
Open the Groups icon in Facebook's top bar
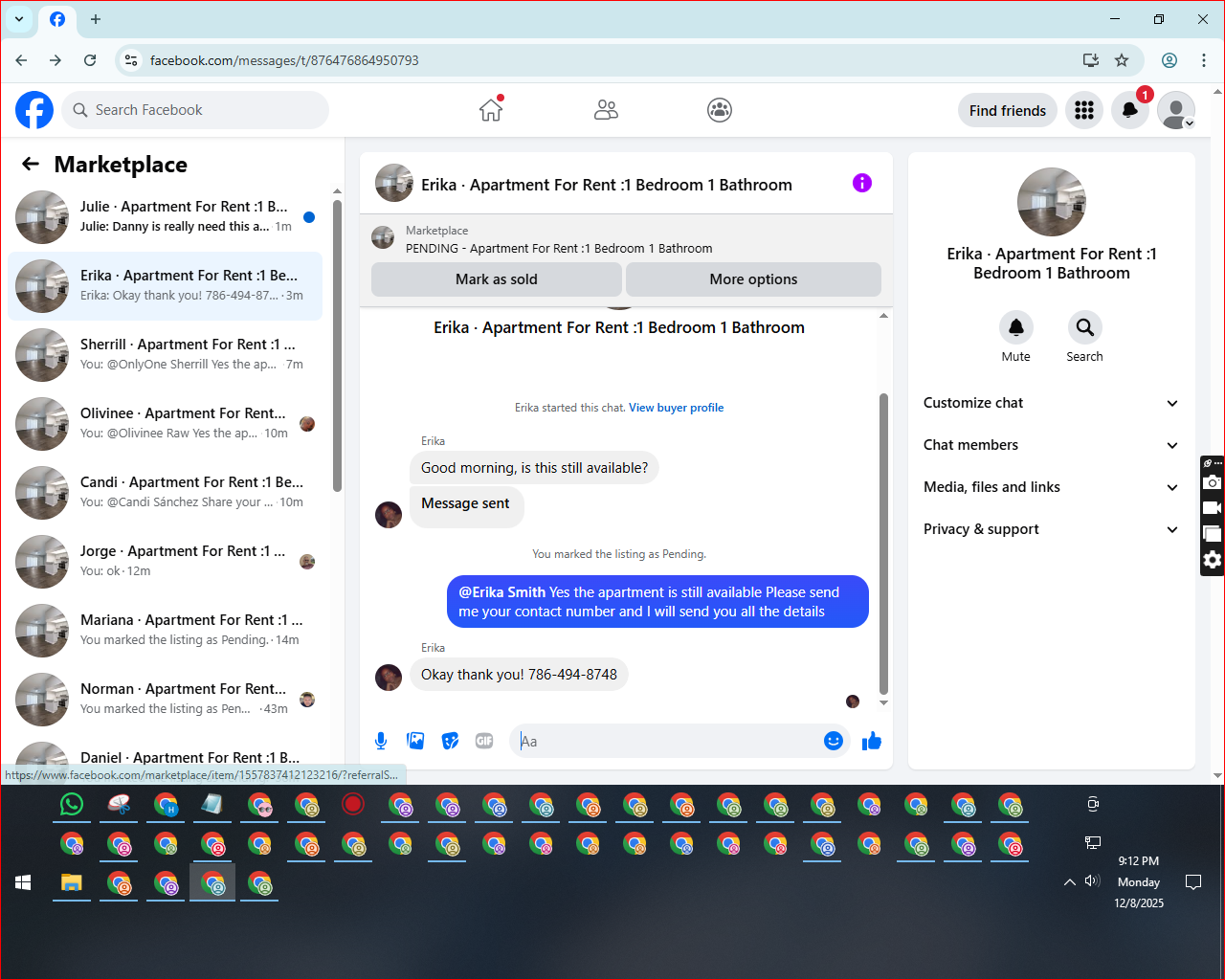point(720,110)
